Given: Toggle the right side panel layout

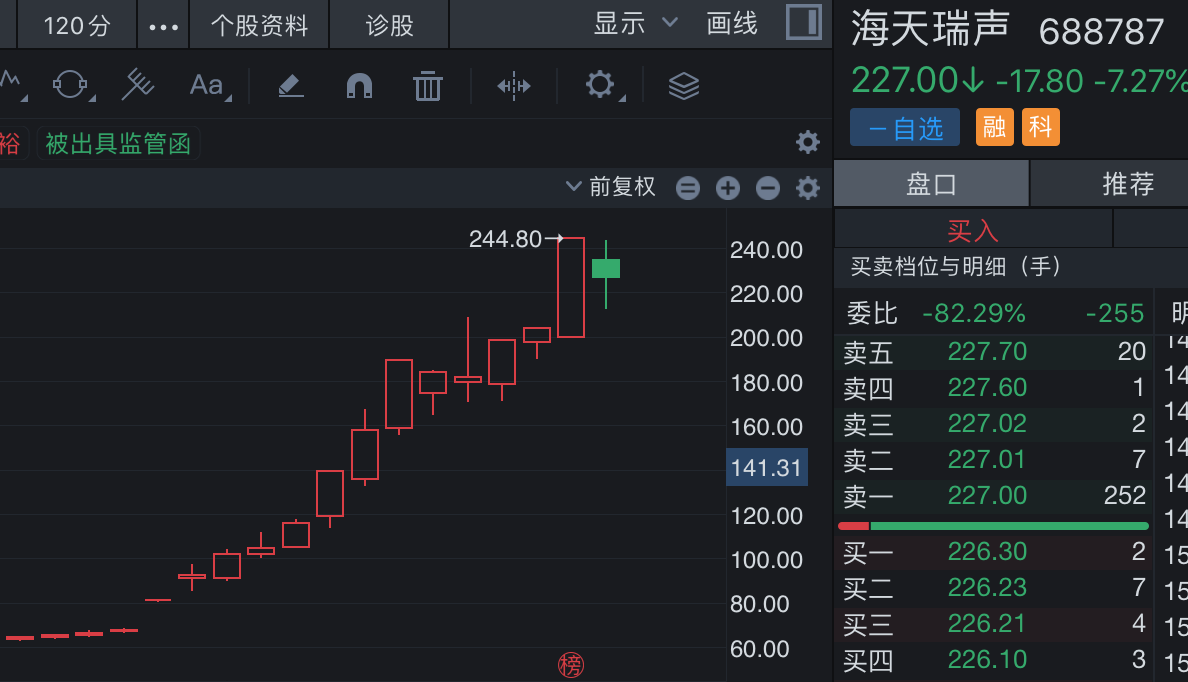Looking at the screenshot, I should (x=803, y=23).
